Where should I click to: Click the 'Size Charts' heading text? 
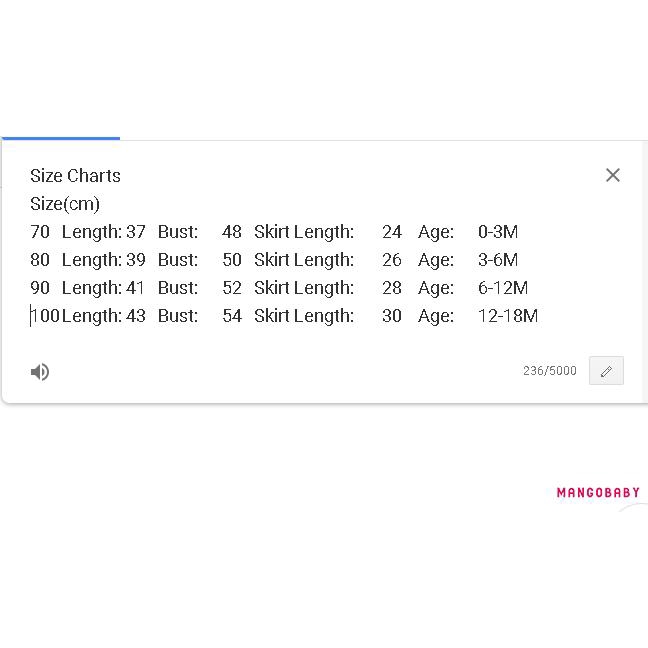point(75,176)
